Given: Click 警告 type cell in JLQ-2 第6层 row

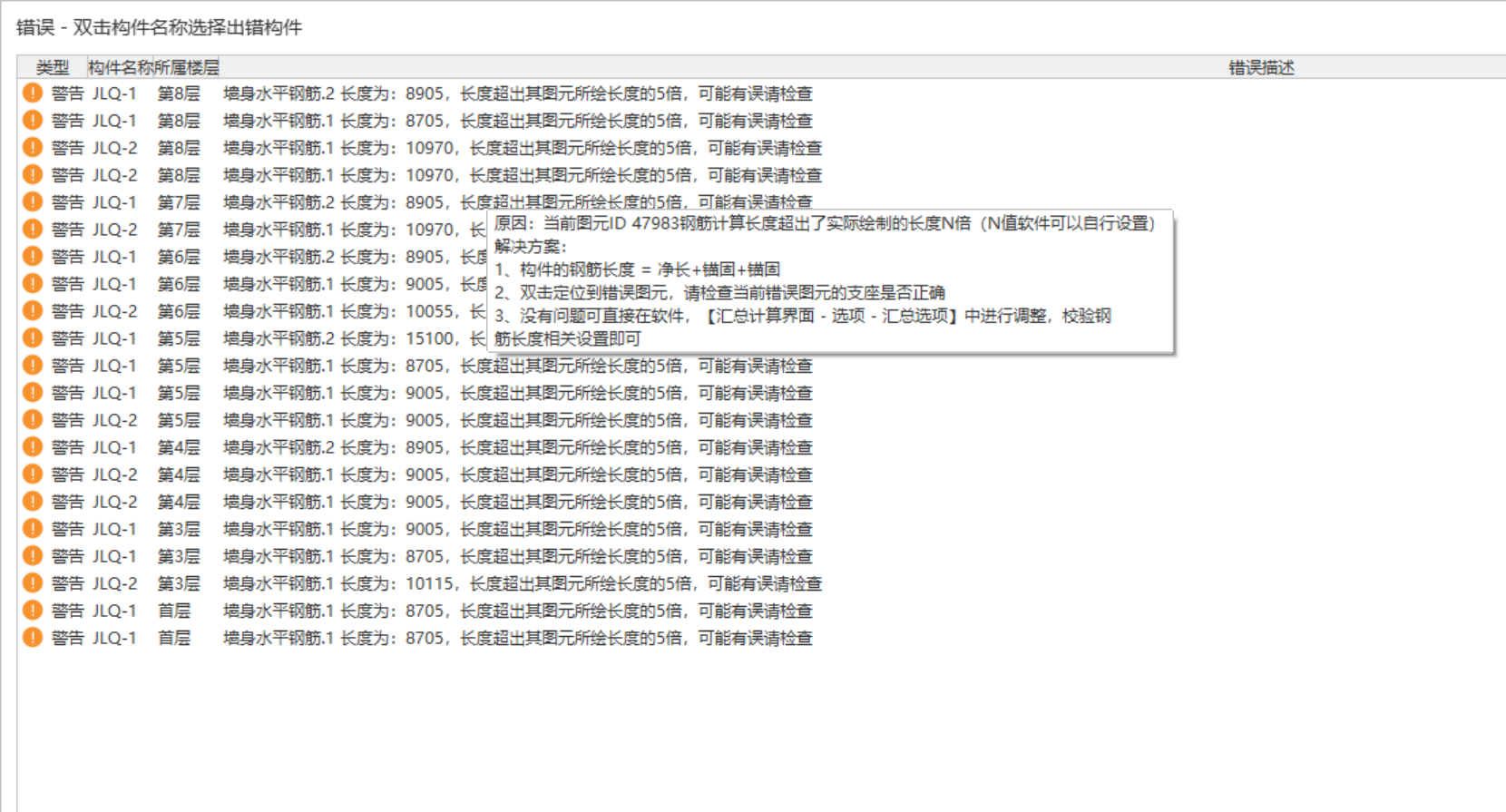Looking at the screenshot, I should coord(68,311).
